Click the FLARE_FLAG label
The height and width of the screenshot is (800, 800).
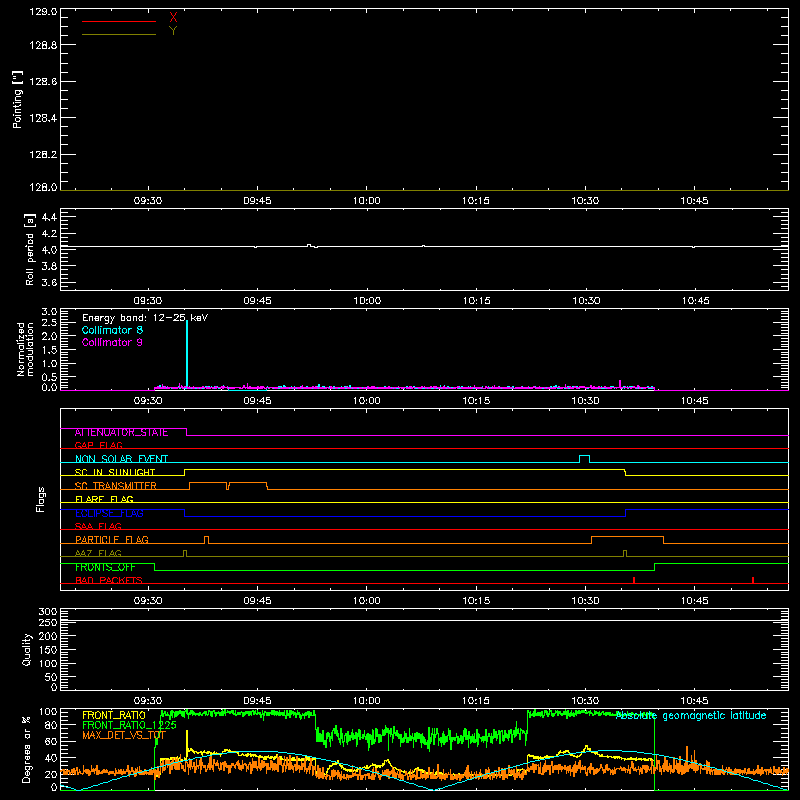click(104, 499)
